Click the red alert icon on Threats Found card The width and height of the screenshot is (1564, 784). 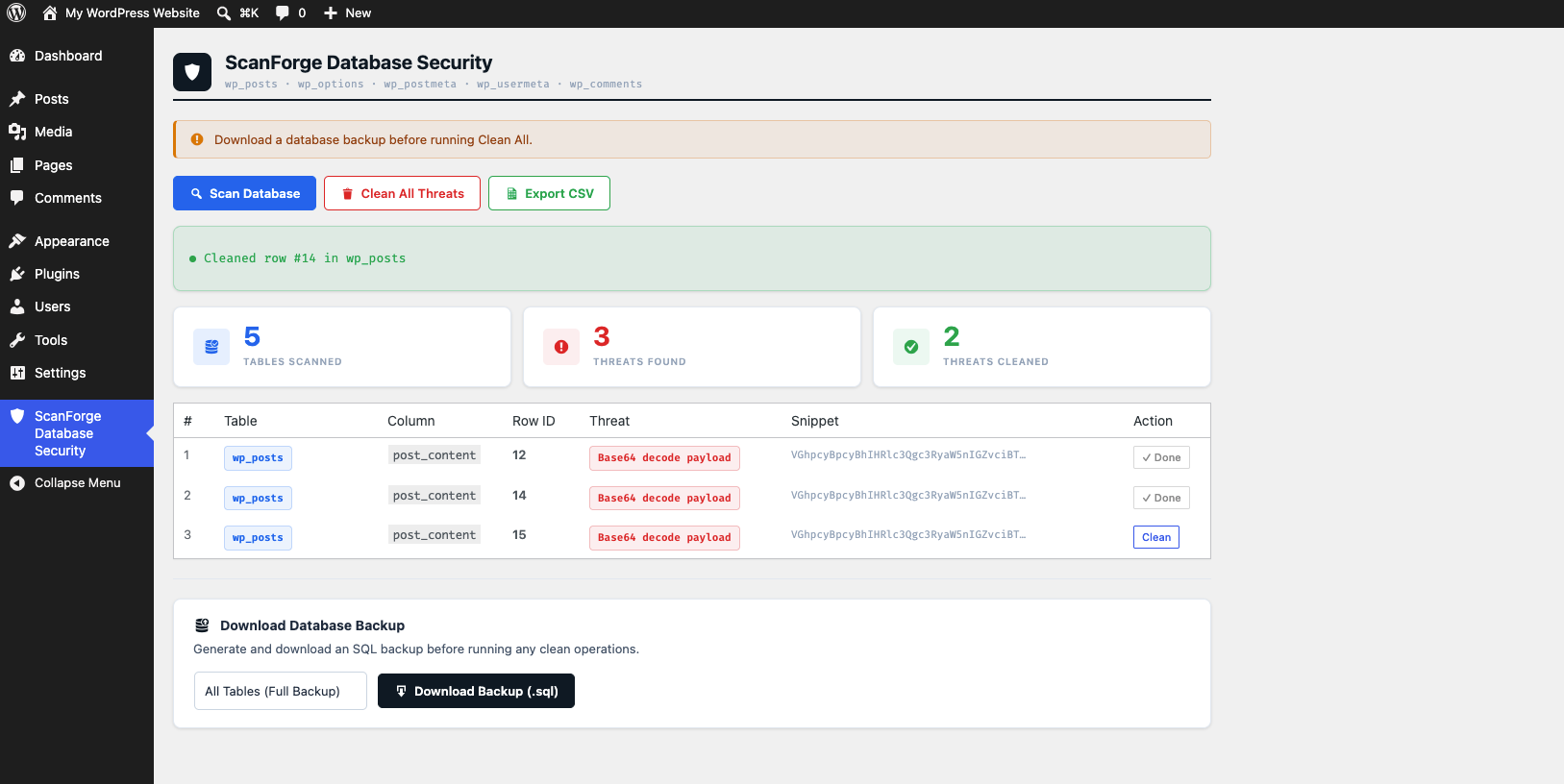pos(561,347)
